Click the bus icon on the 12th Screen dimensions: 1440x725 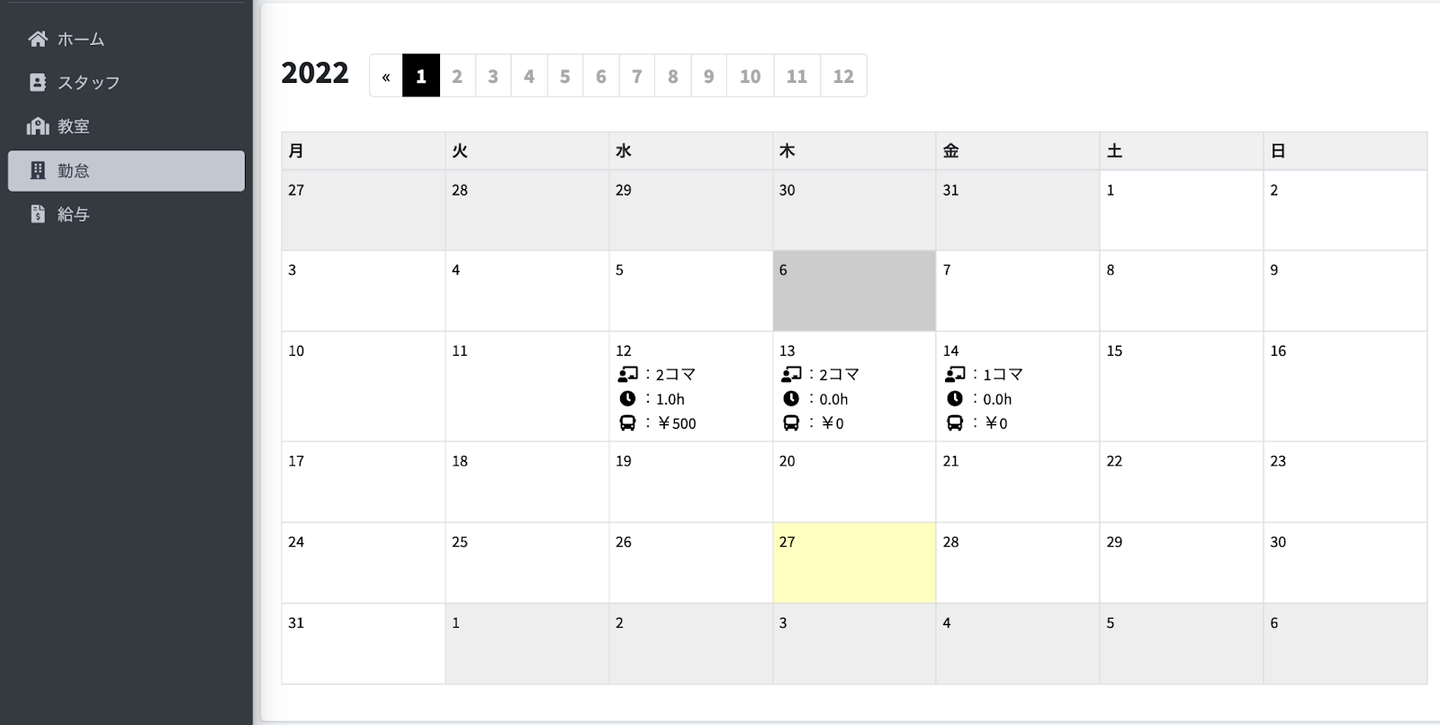pos(628,423)
